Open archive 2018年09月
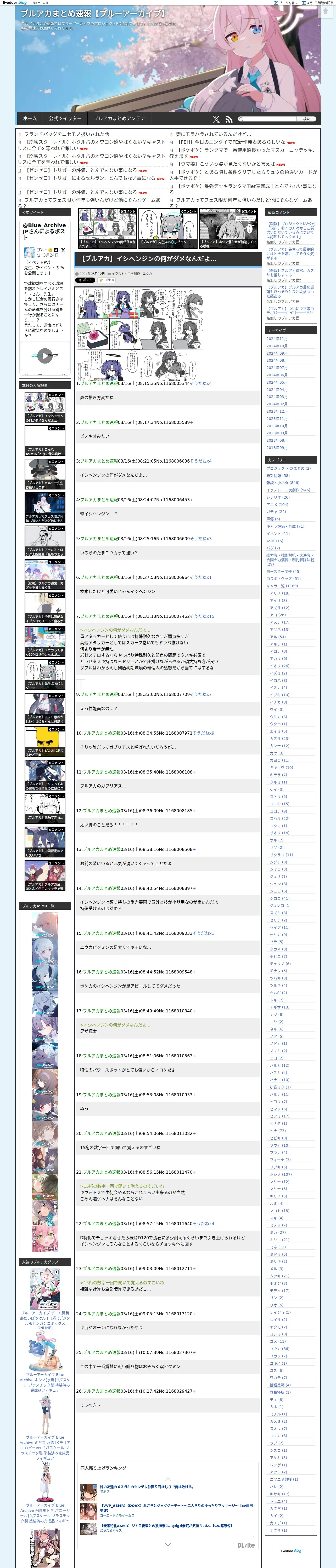336x1568 pixels. (277, 447)
